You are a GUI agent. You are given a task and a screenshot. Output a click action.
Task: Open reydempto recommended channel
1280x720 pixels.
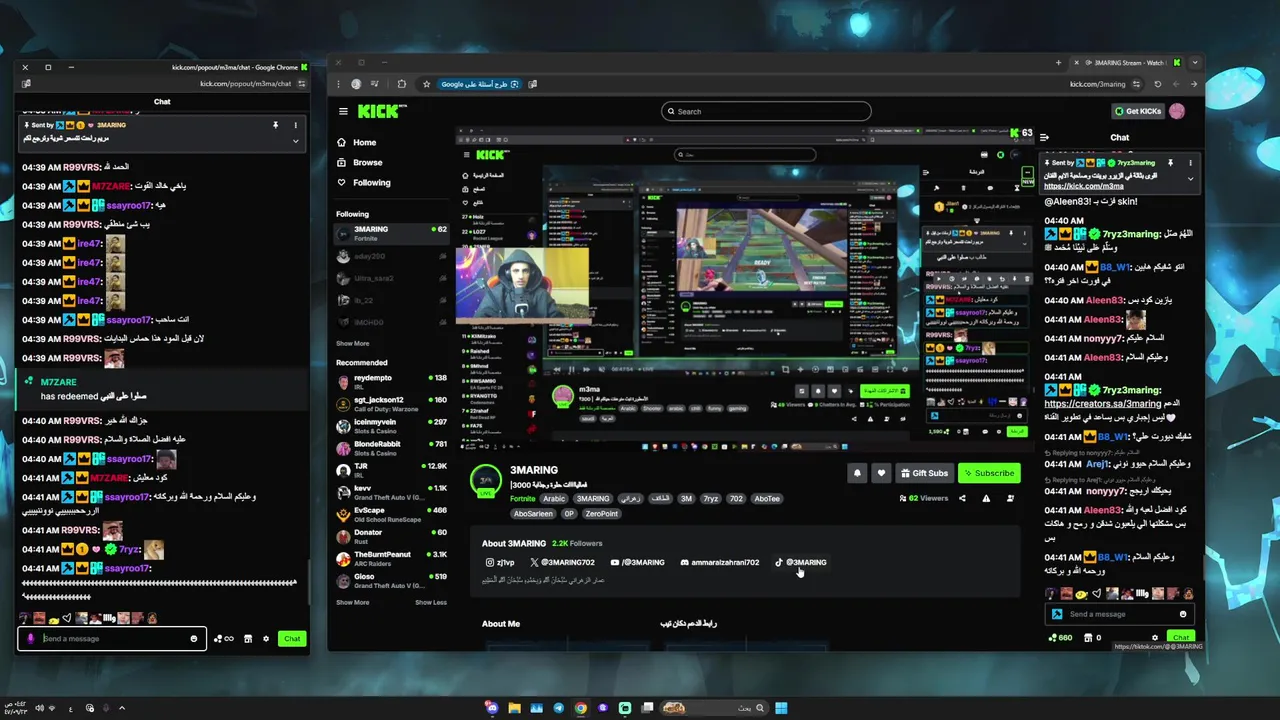pos(391,382)
